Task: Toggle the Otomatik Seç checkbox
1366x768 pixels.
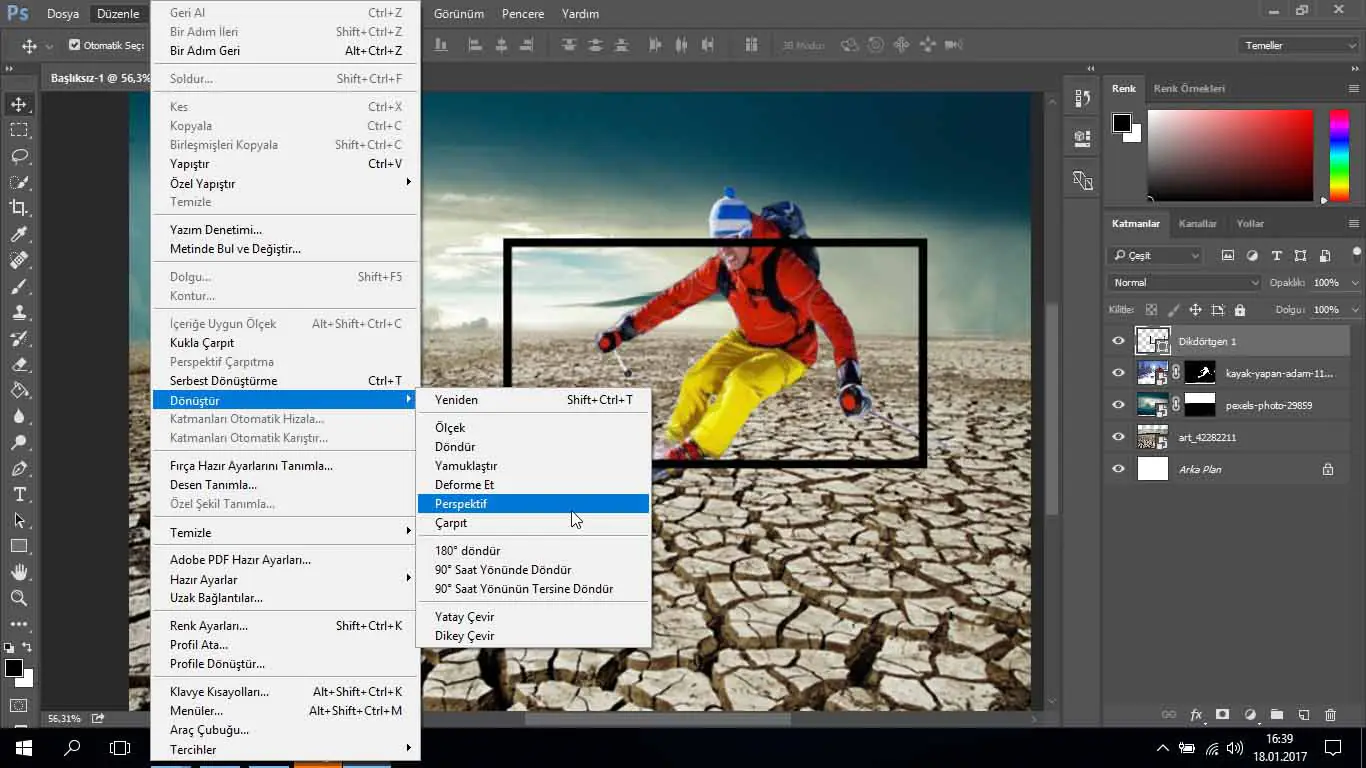Action: 74,45
